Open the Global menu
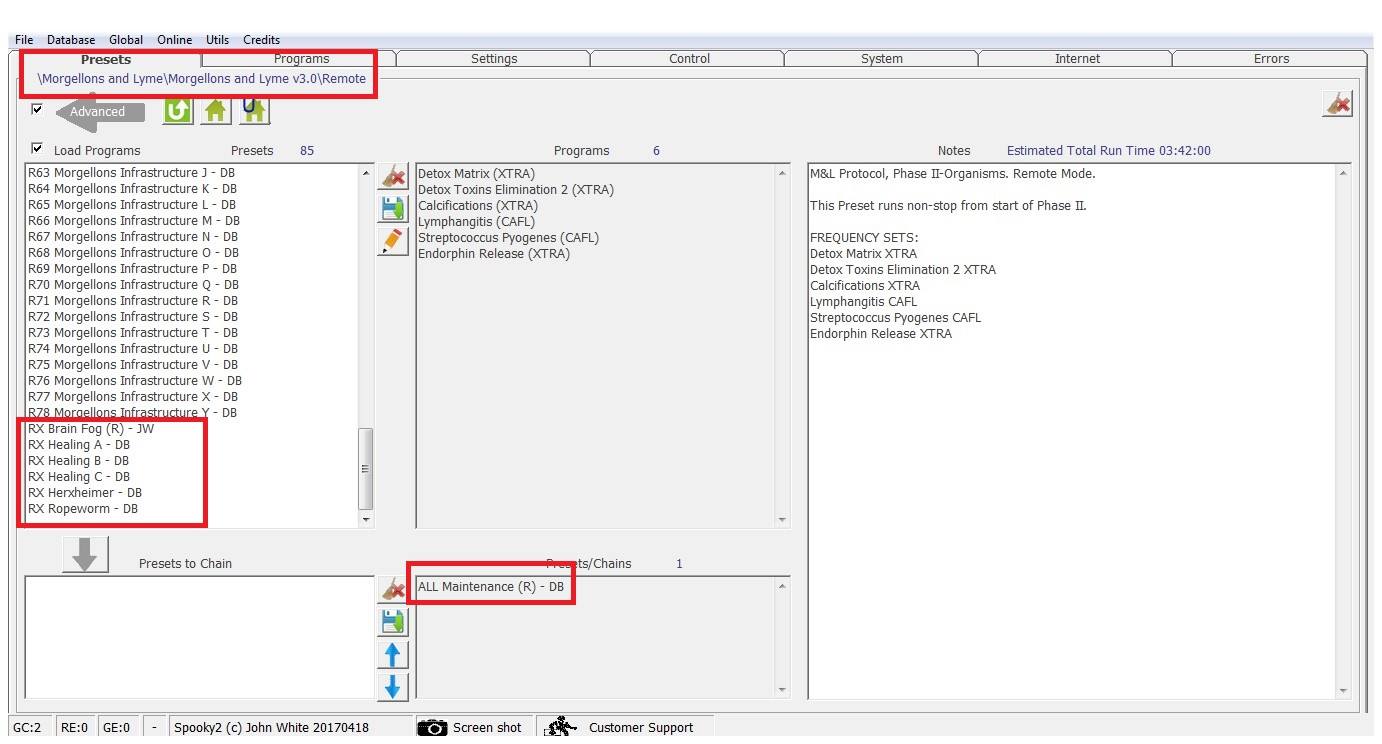The image size is (1382, 744). [x=126, y=40]
